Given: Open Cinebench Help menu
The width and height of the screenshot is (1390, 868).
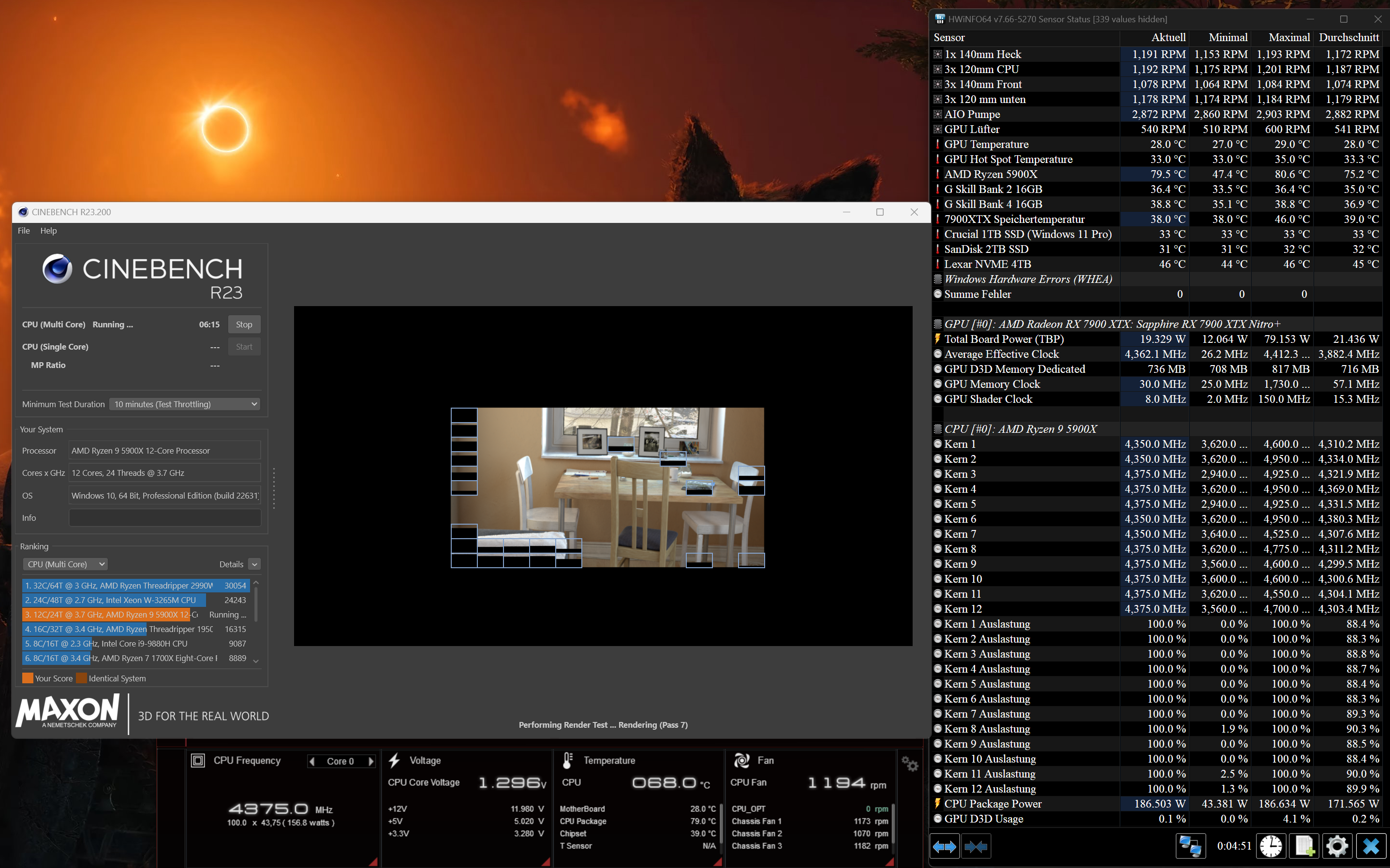Looking at the screenshot, I should 48,231.
